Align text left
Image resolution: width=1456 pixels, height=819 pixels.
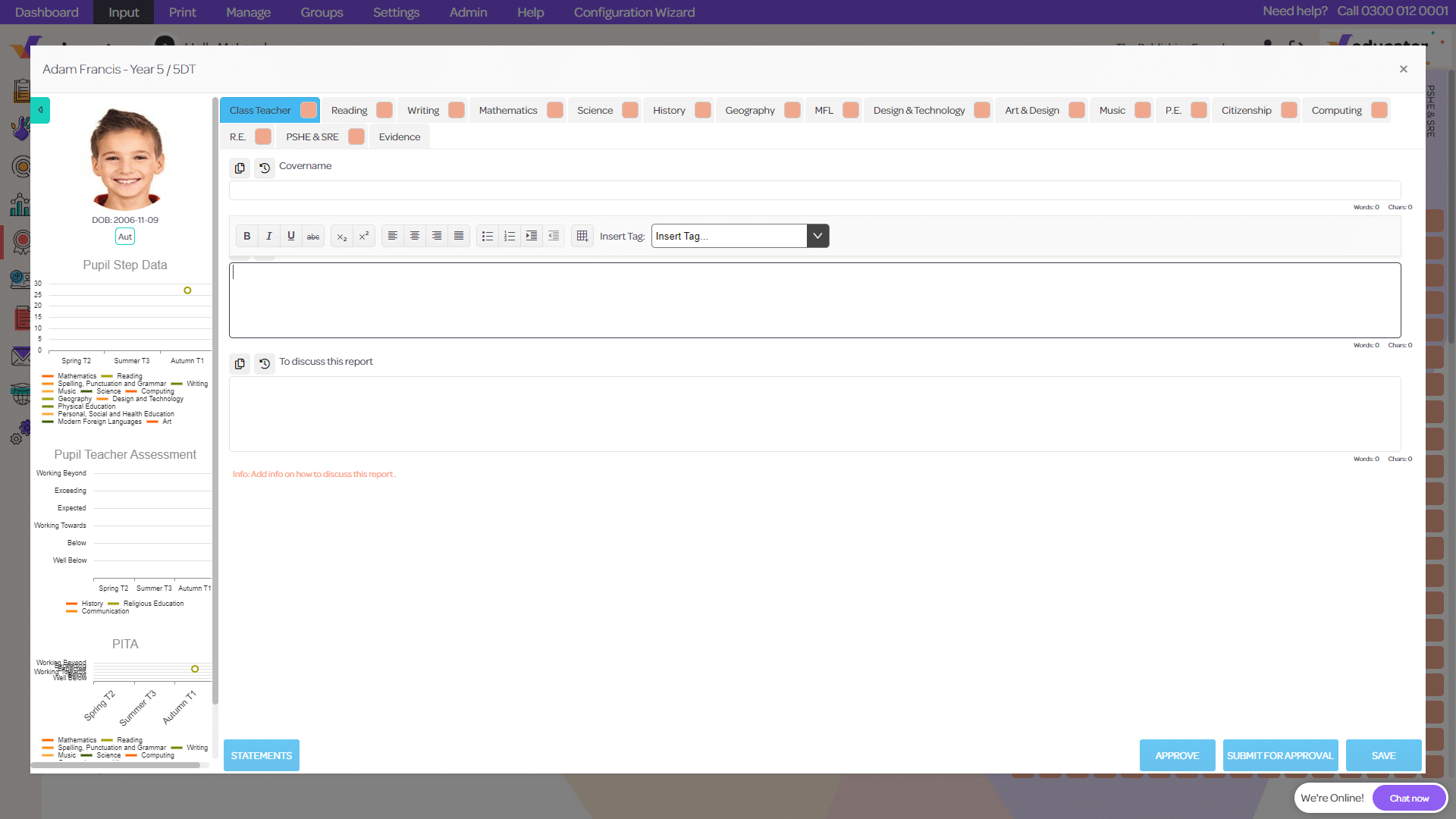click(x=393, y=236)
